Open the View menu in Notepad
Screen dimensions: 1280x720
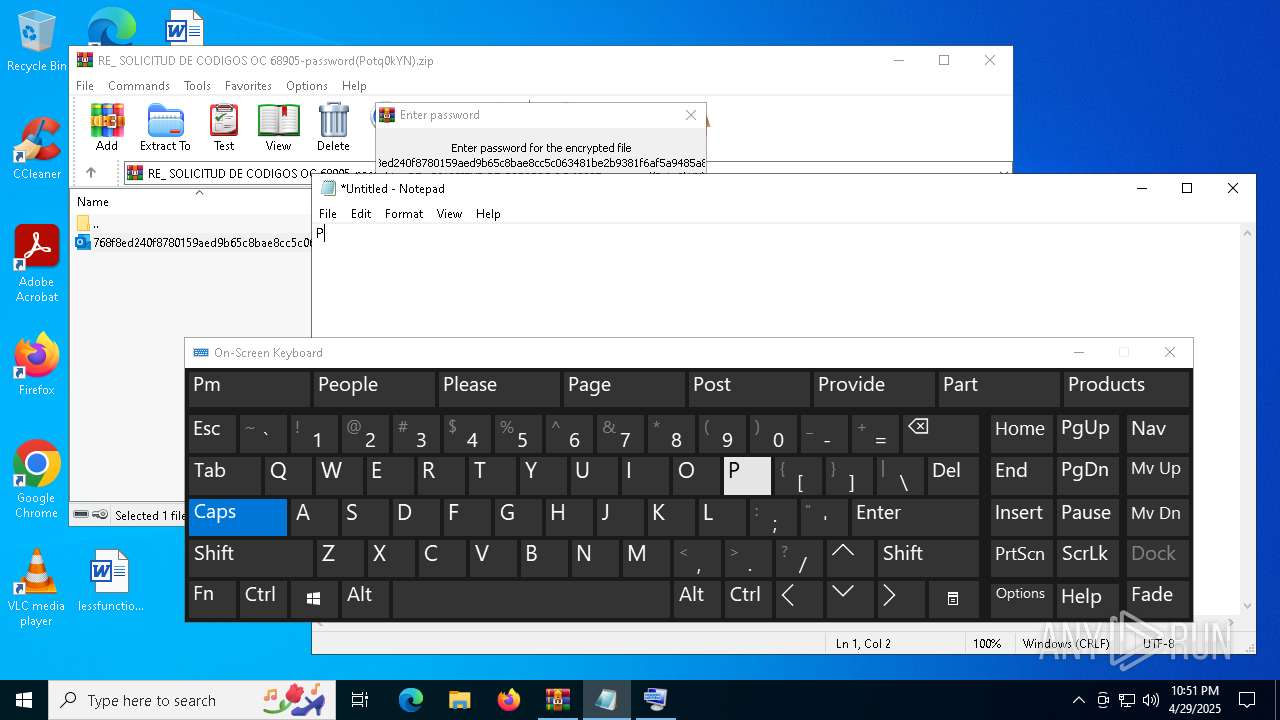coord(449,214)
